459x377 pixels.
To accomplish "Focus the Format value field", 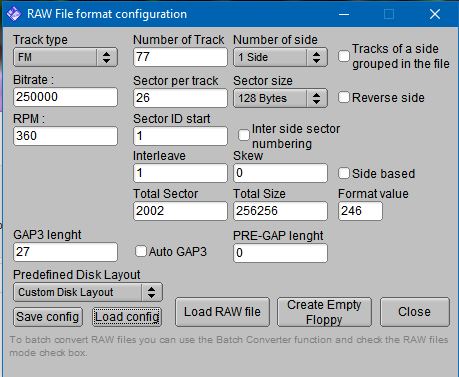I will [x=360, y=211].
